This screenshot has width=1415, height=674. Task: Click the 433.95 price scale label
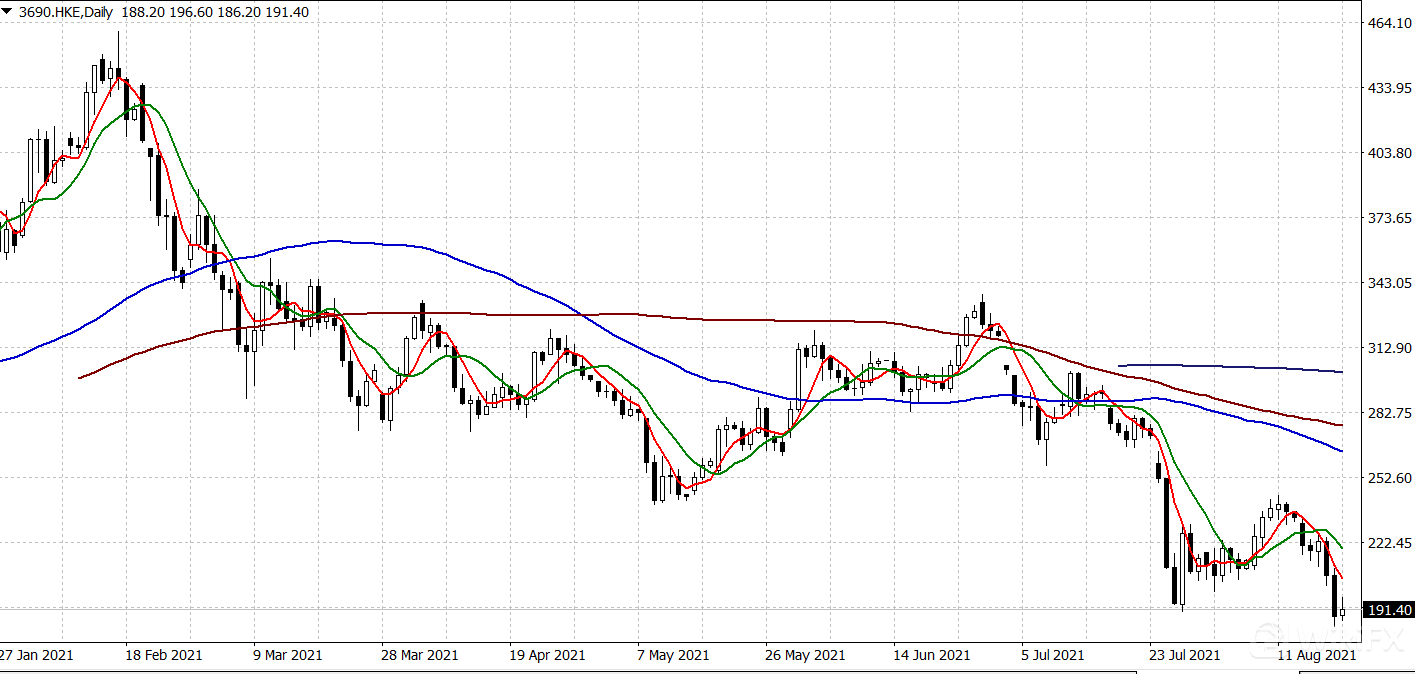tap(1388, 88)
